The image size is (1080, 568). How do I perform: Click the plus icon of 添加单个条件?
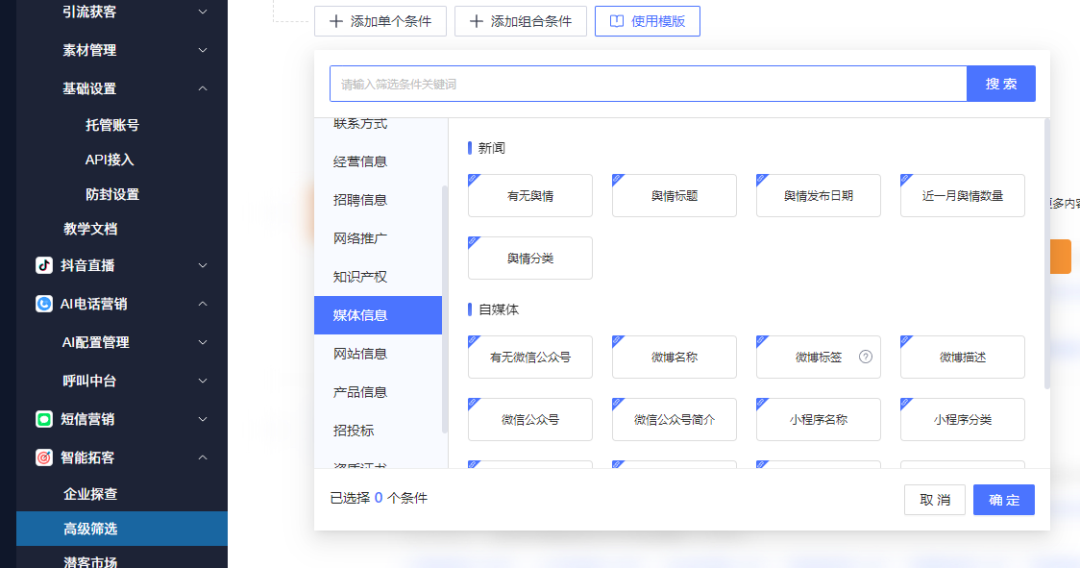point(335,21)
